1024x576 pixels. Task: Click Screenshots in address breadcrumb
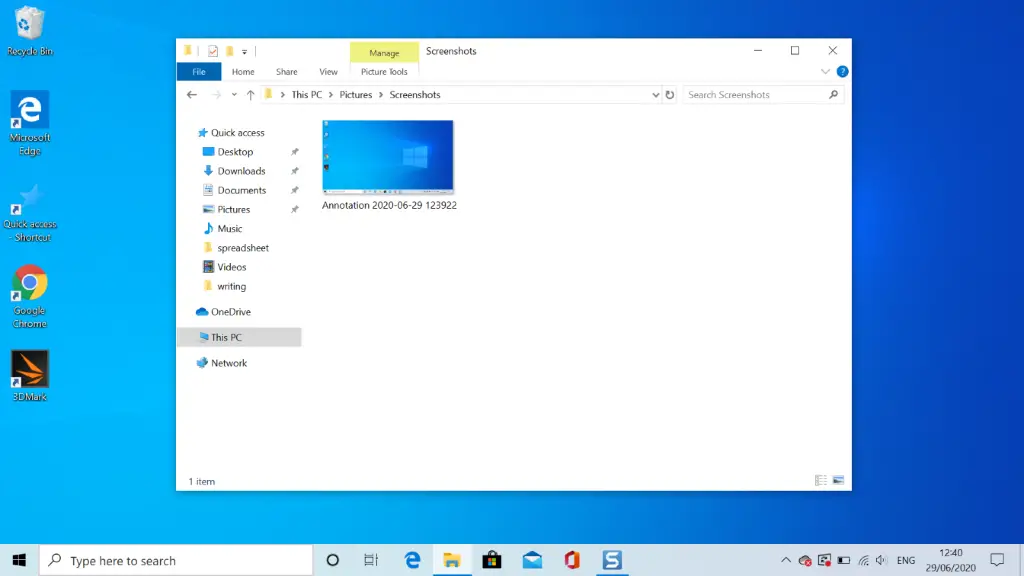pyautogui.click(x=415, y=95)
